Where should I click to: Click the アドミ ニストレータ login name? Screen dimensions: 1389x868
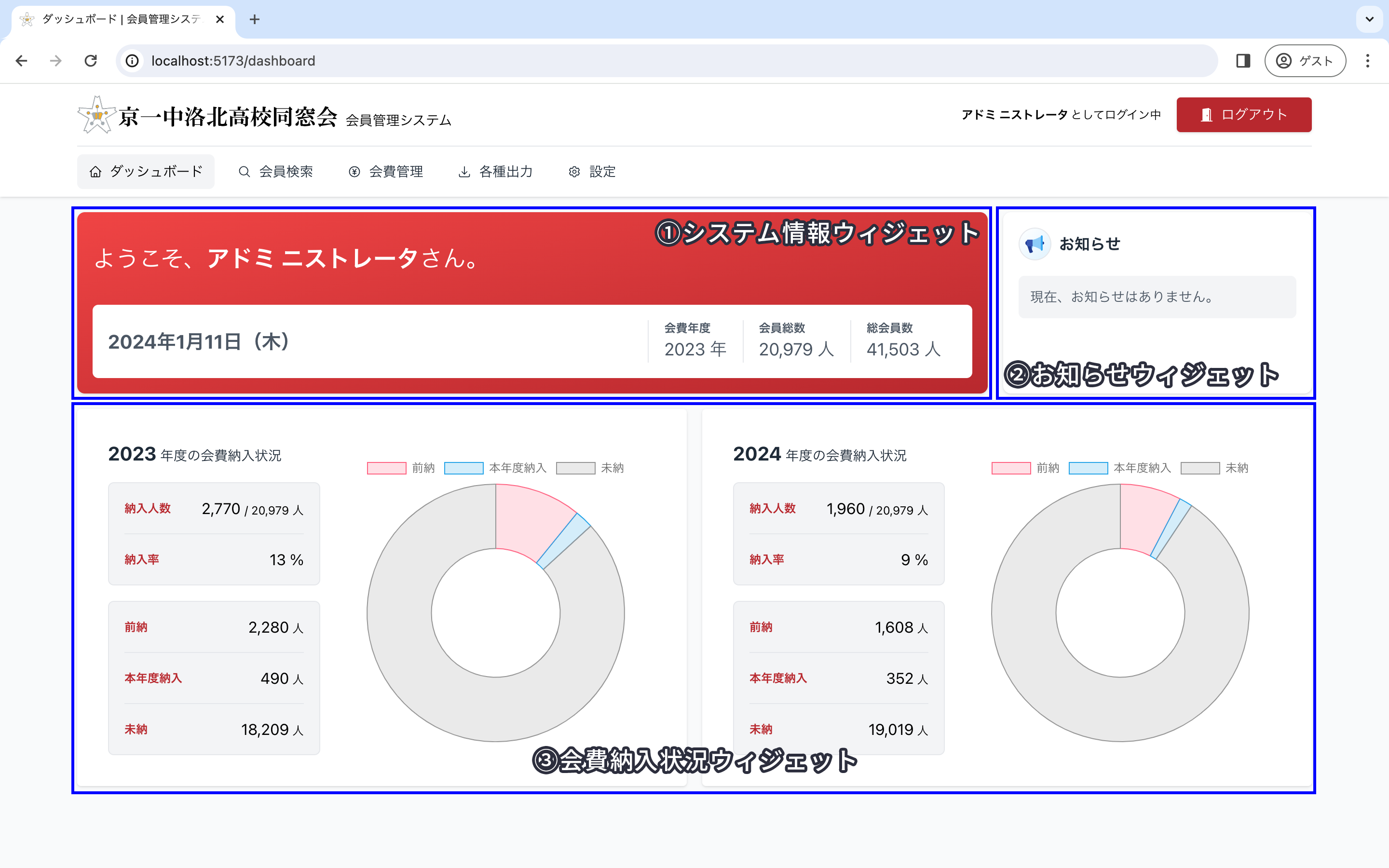point(1015,114)
